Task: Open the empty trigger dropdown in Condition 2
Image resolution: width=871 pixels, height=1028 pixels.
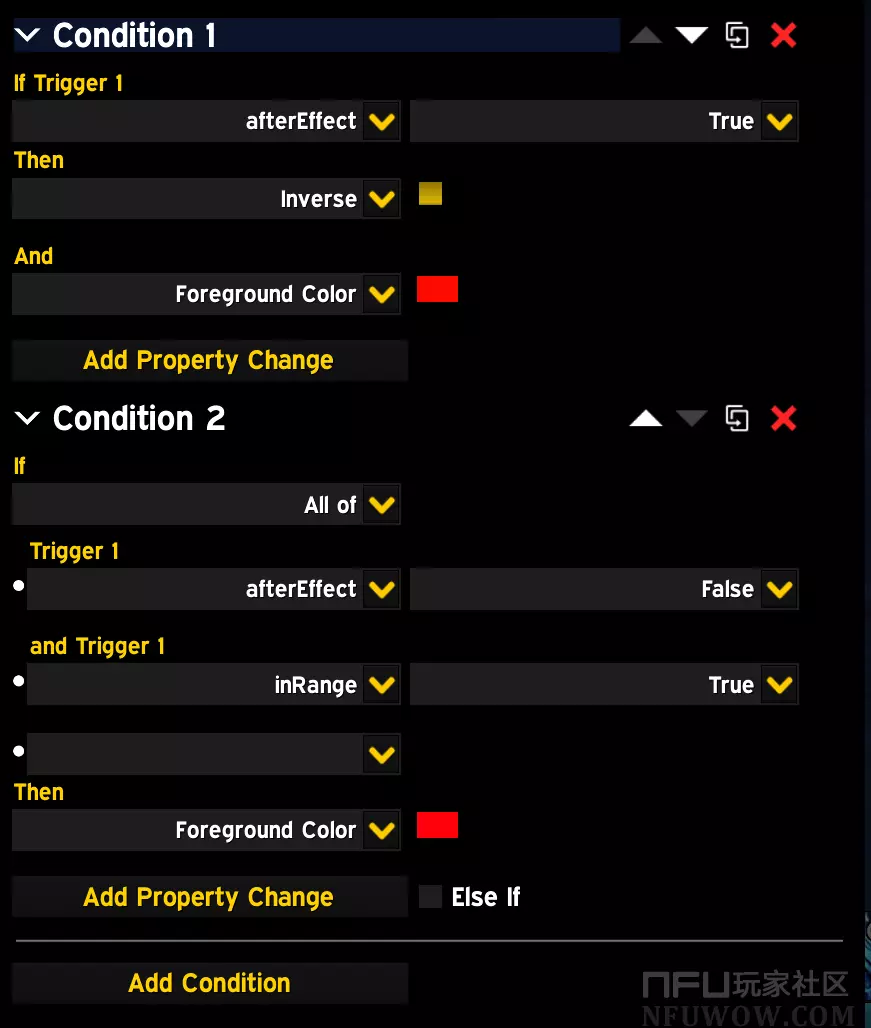Action: coord(381,755)
